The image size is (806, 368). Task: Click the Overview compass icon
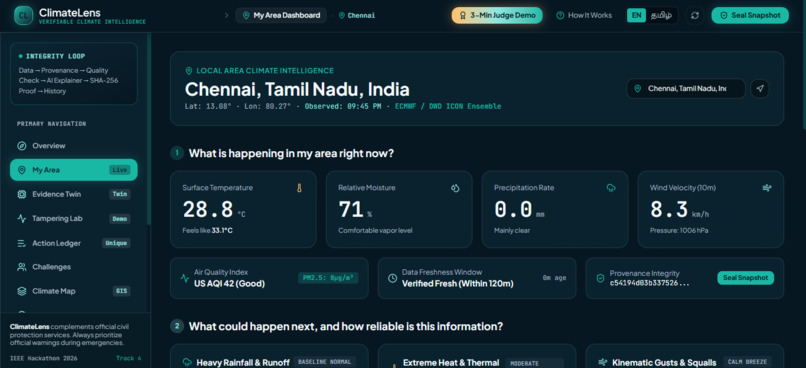pyautogui.click(x=22, y=145)
